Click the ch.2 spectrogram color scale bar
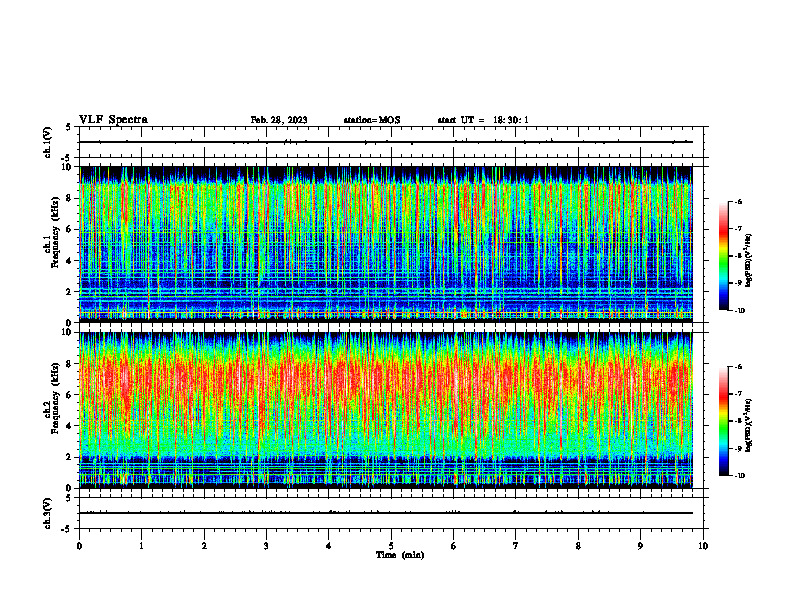 tap(723, 421)
